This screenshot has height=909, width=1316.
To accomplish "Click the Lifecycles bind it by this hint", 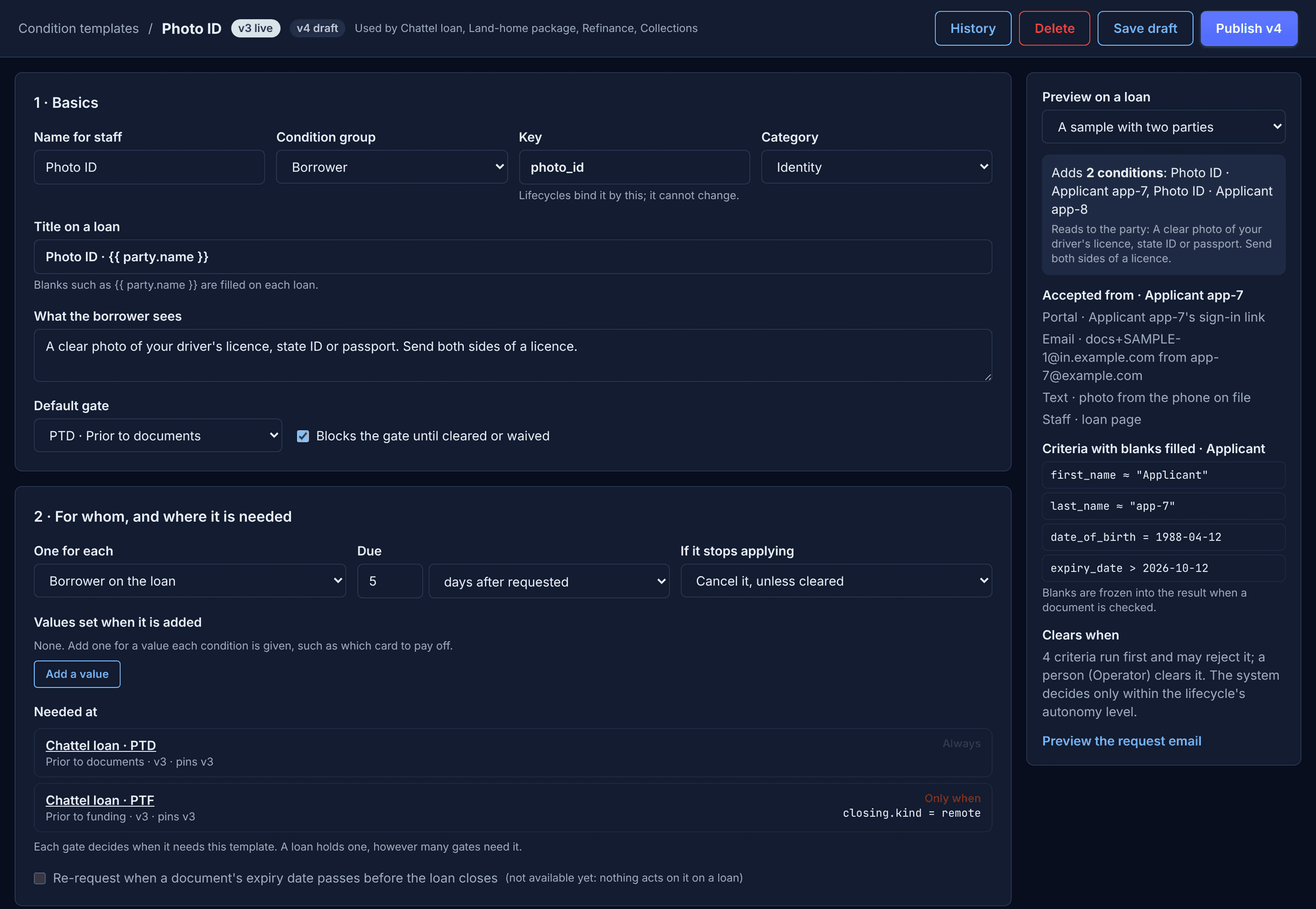I will click(628, 195).
